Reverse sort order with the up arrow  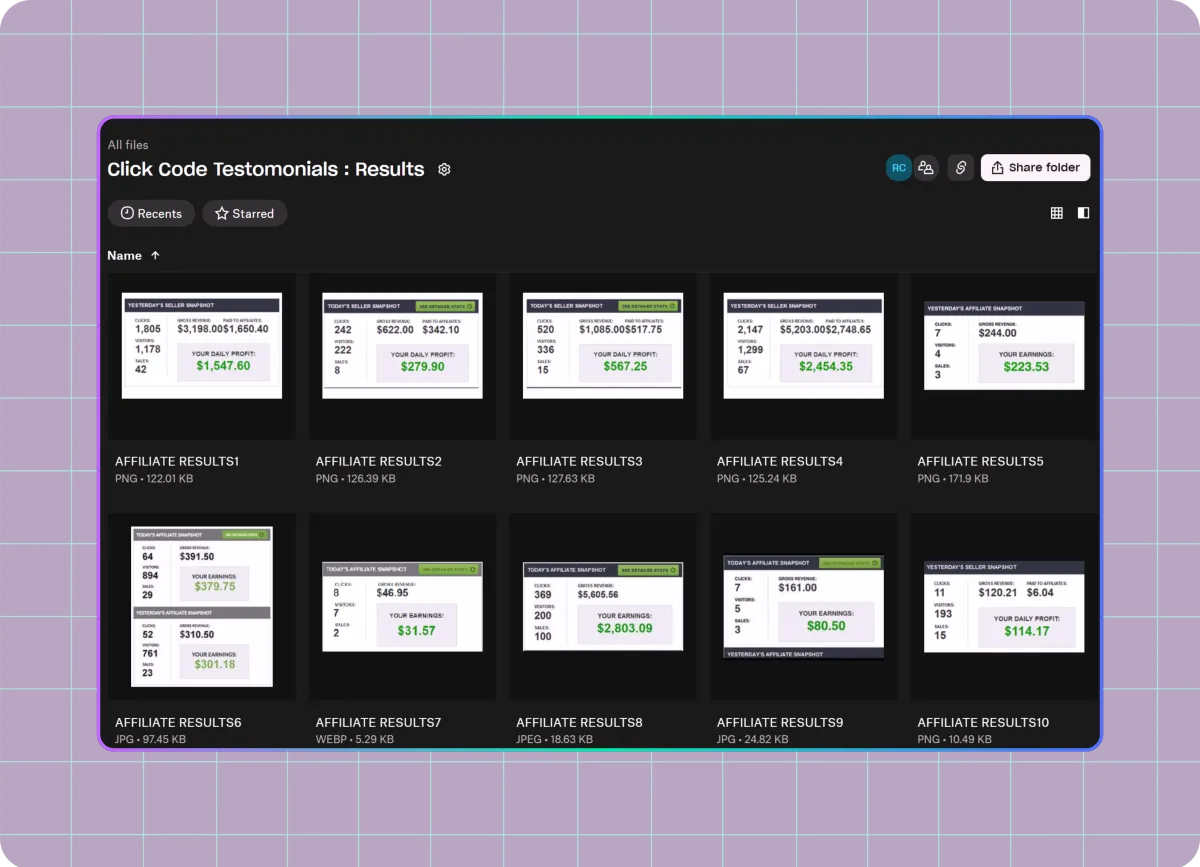tap(155, 256)
